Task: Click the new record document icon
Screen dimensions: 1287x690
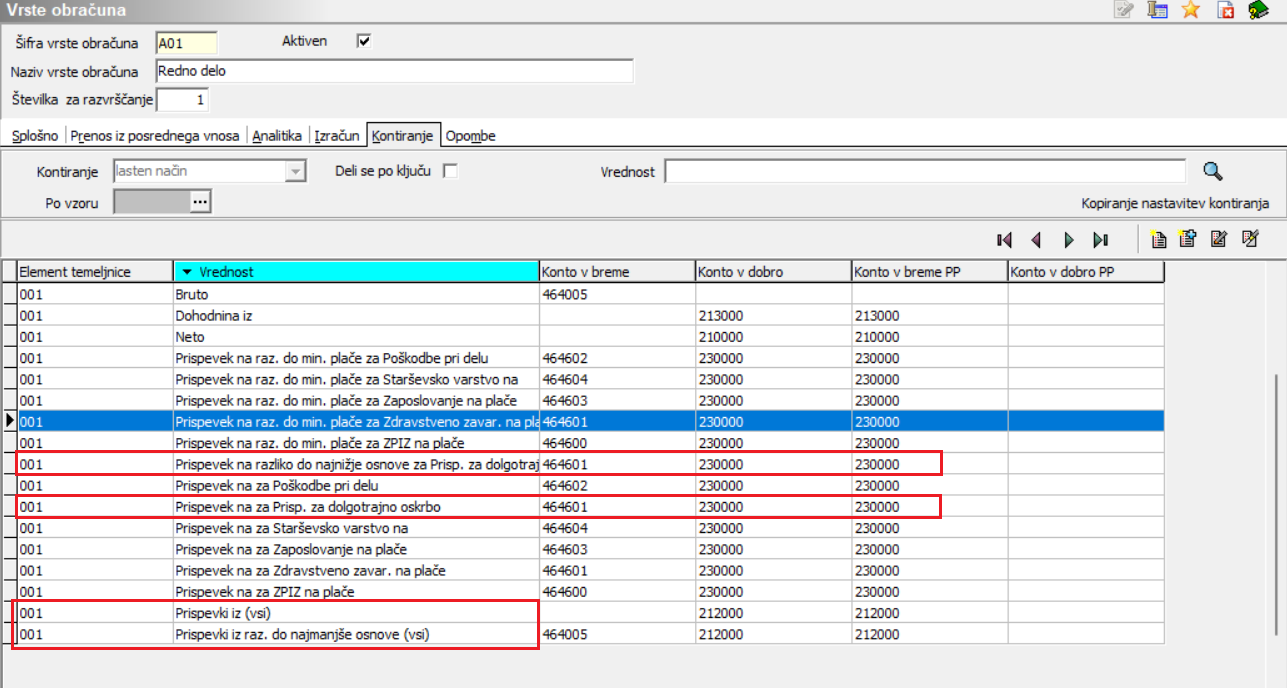Action: tap(1158, 239)
